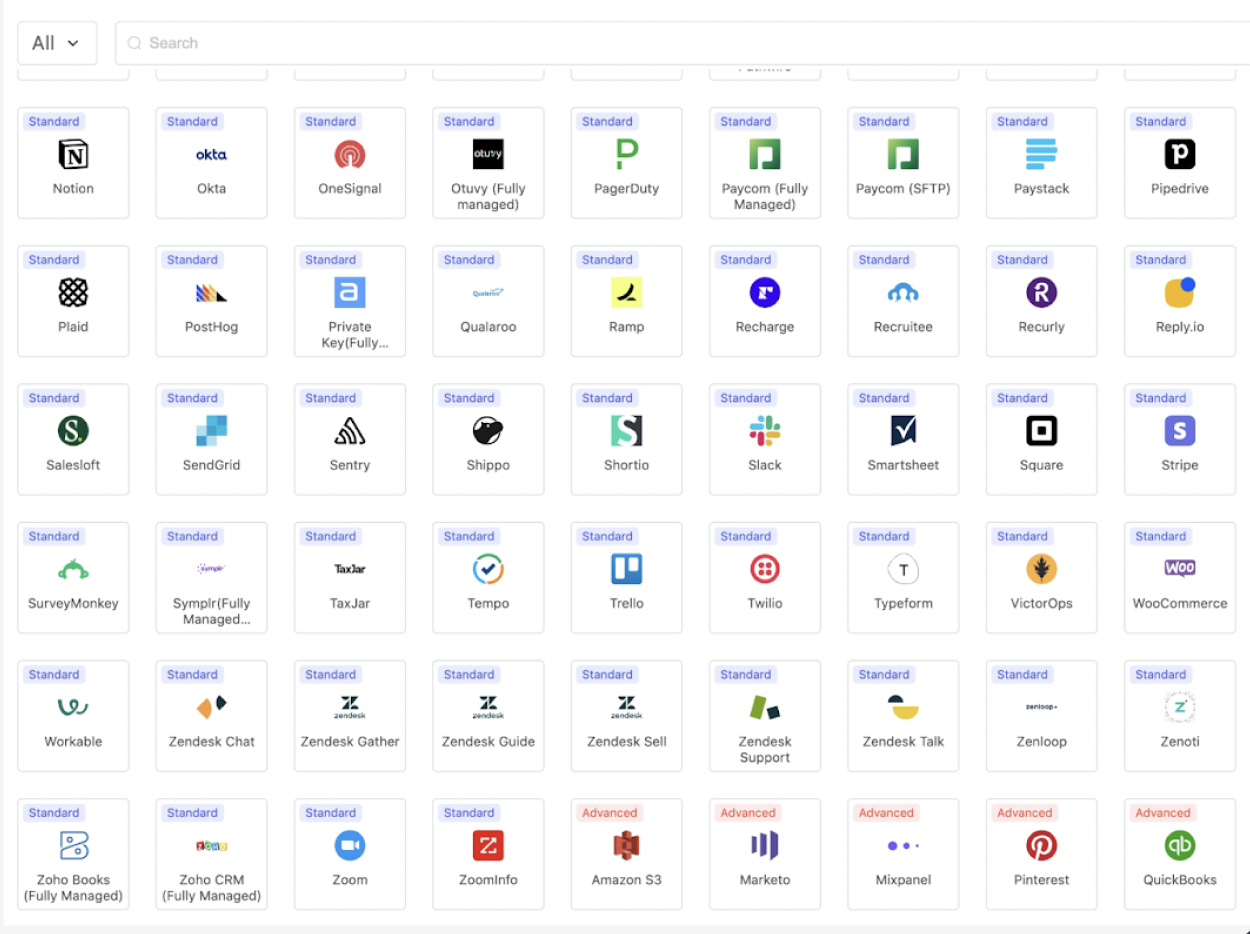Click the Marketo connector name label
The height and width of the screenshot is (934, 1250).
tap(765, 880)
